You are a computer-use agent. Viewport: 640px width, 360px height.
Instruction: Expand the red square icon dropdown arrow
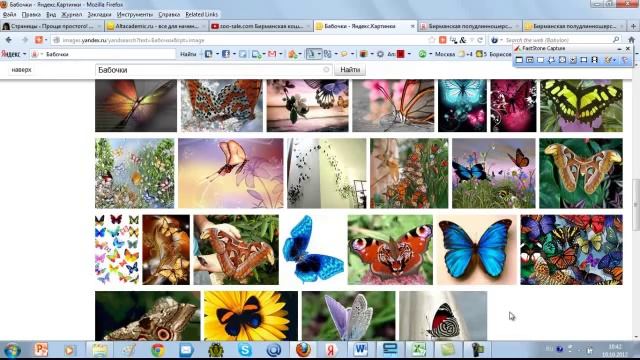click(x=409, y=54)
